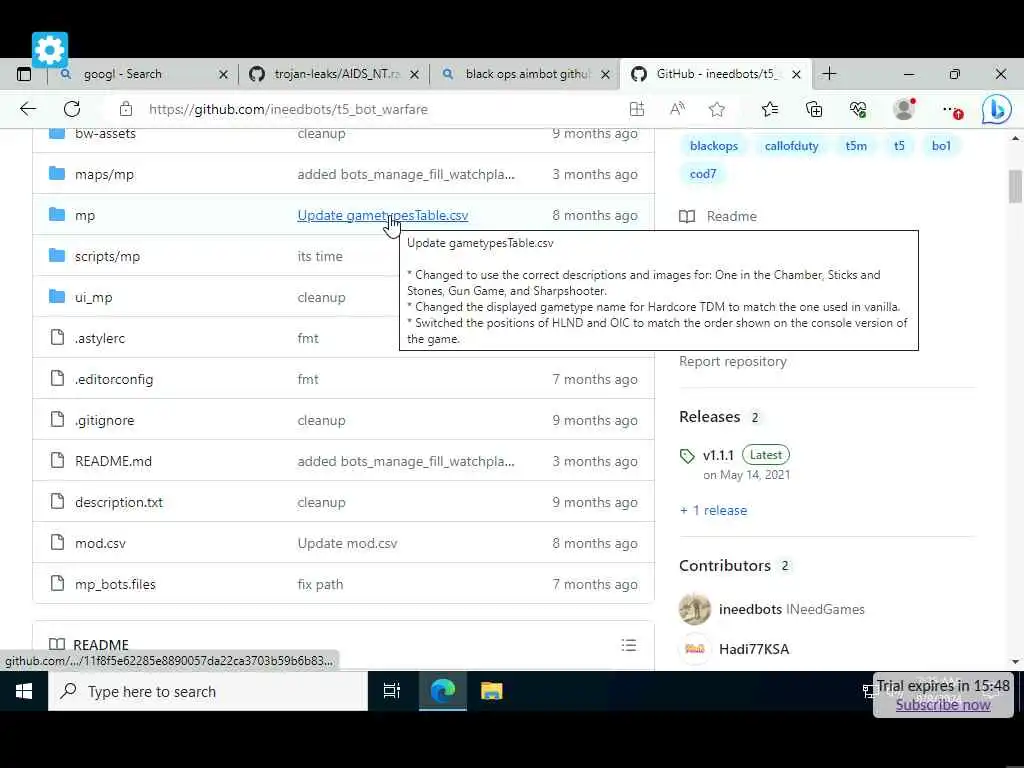Close the googl - Search tab

point(223,74)
